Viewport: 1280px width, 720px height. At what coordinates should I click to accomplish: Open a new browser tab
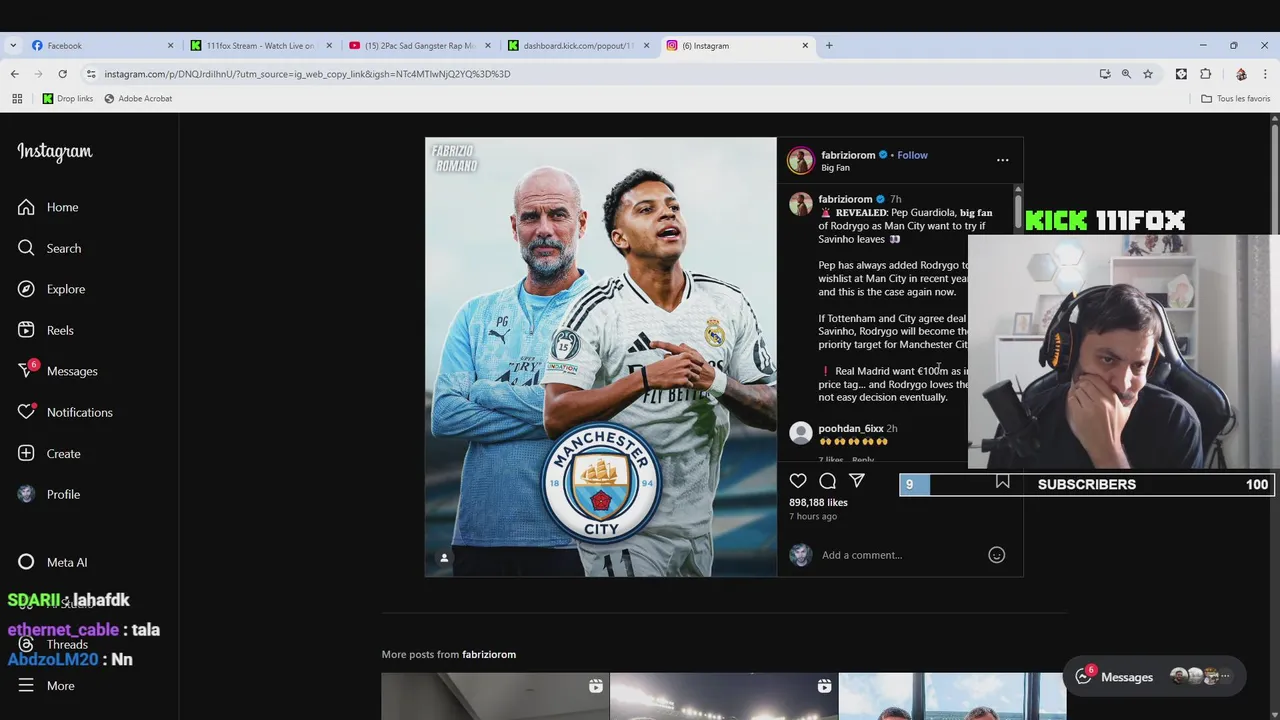pyautogui.click(x=829, y=45)
